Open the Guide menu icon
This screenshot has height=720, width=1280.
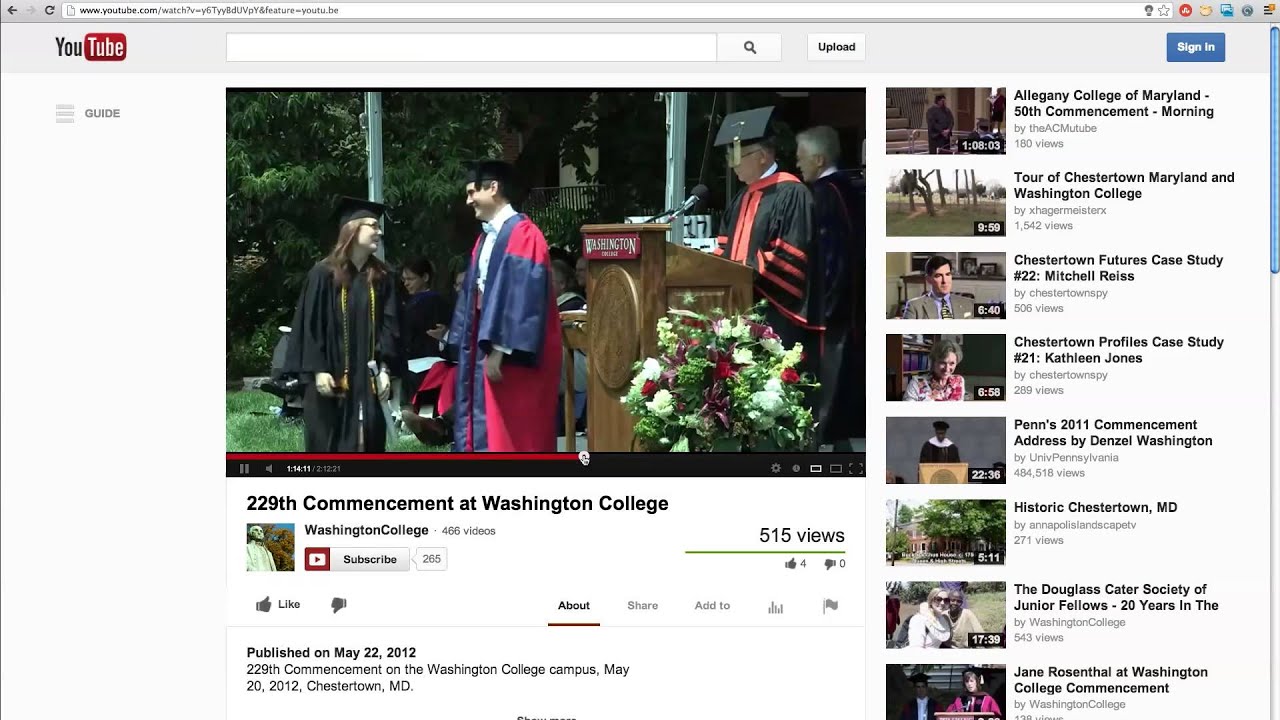tap(65, 113)
